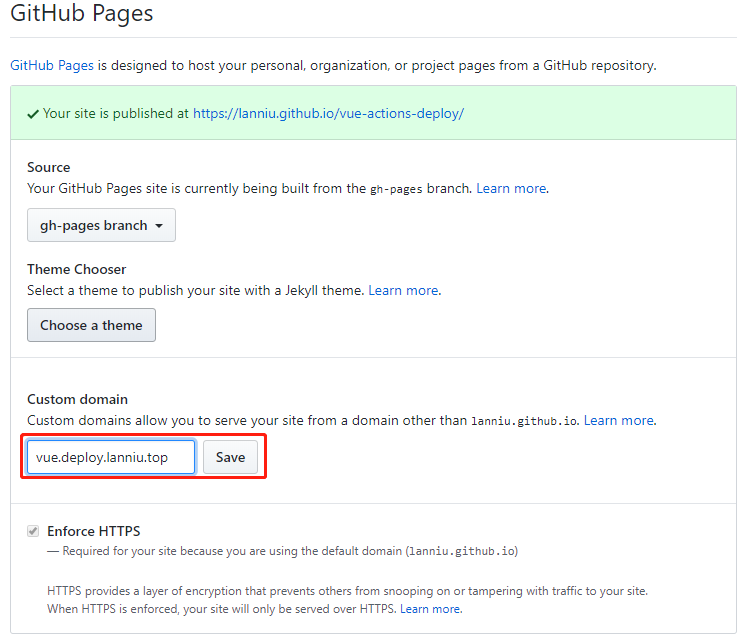The image size is (751, 642).
Task: Focus the custom domain input field
Action: coord(111,457)
